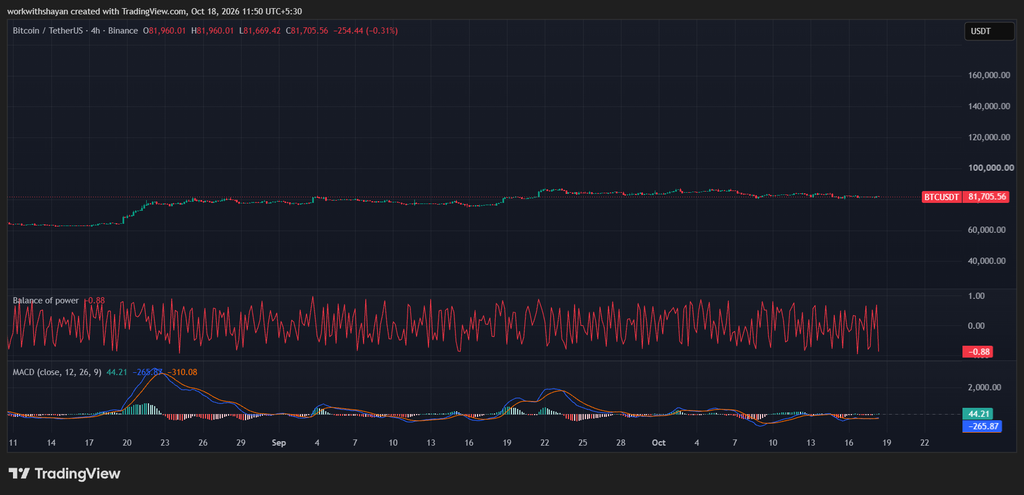Click the 23 date label on the time axis

pos(165,443)
